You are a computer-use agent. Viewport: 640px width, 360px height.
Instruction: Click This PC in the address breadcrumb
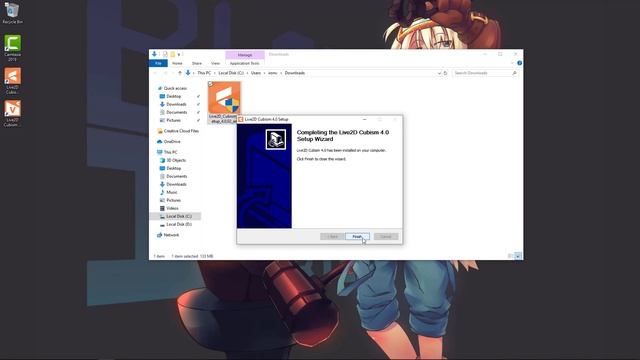pyautogui.click(x=204, y=73)
